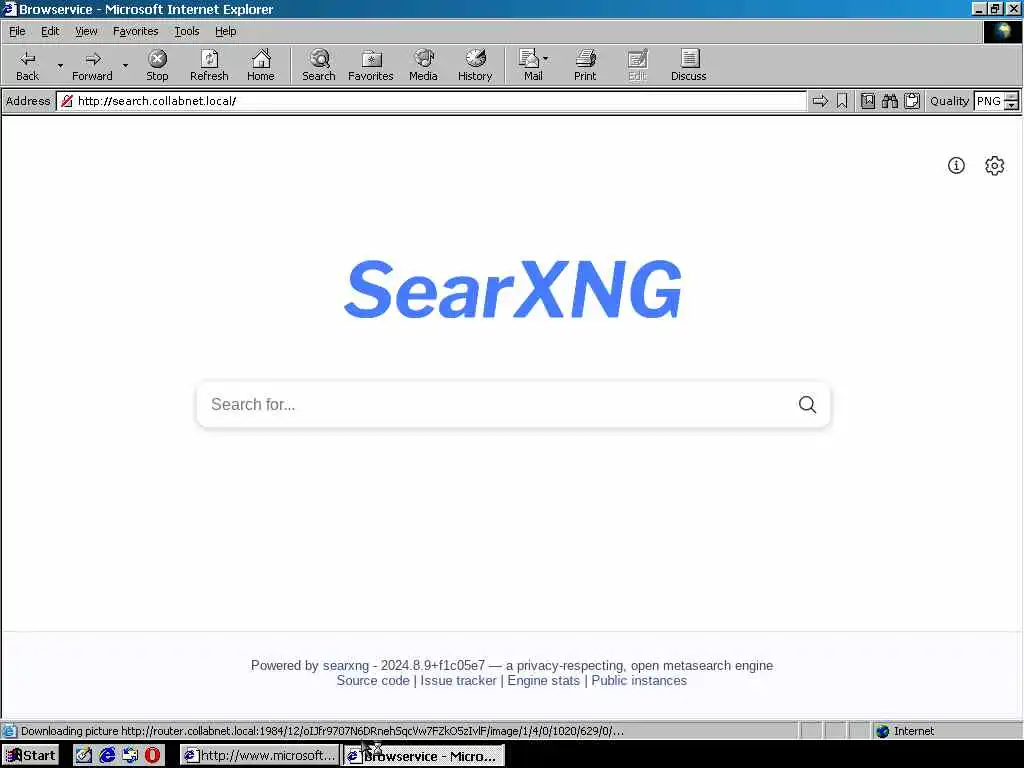Click the clipboard icon near the Quality box

[912, 101]
